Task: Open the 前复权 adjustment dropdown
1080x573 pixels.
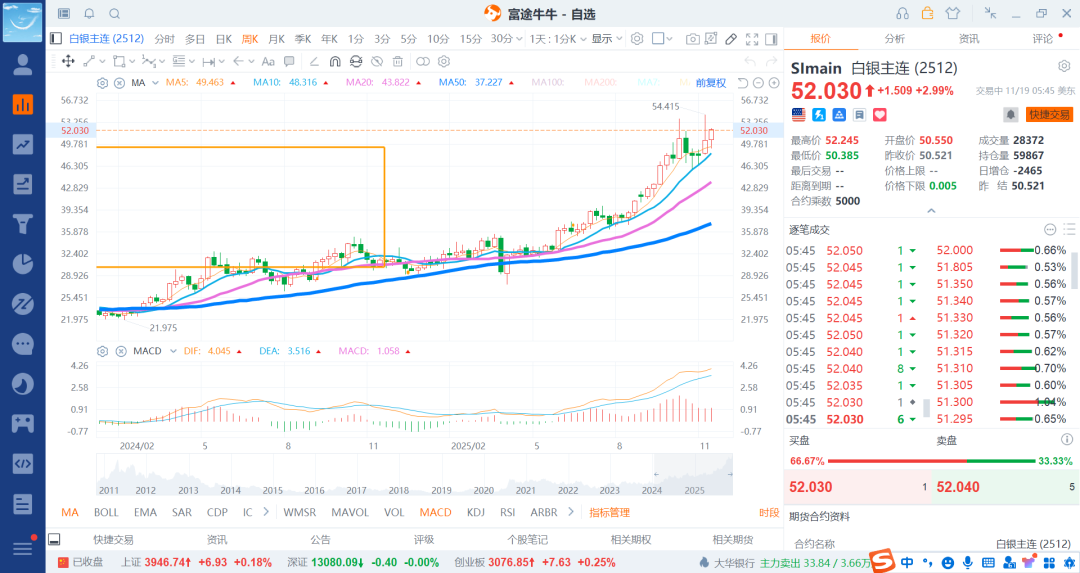Action: click(711, 83)
